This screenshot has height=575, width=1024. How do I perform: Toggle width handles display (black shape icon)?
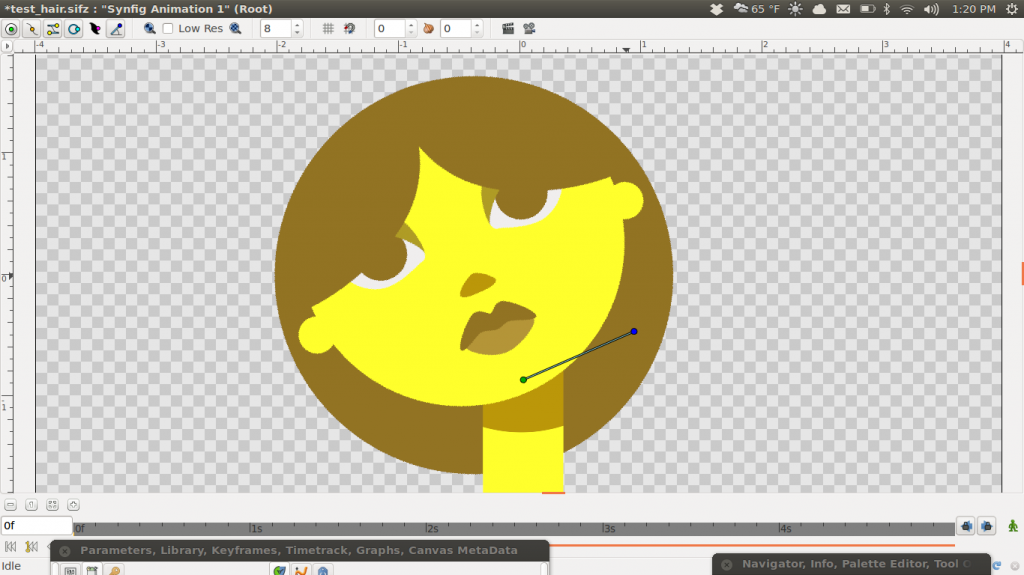95,29
